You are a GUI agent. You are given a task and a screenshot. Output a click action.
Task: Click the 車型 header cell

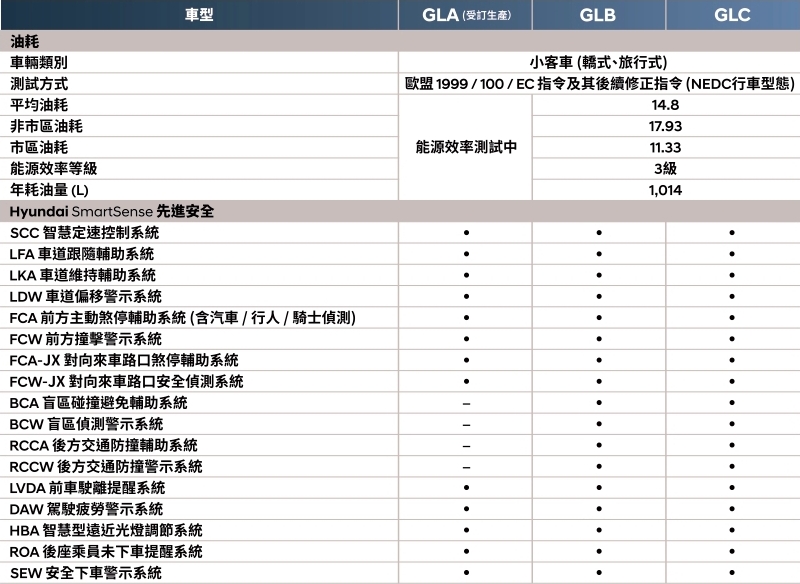pos(199,15)
